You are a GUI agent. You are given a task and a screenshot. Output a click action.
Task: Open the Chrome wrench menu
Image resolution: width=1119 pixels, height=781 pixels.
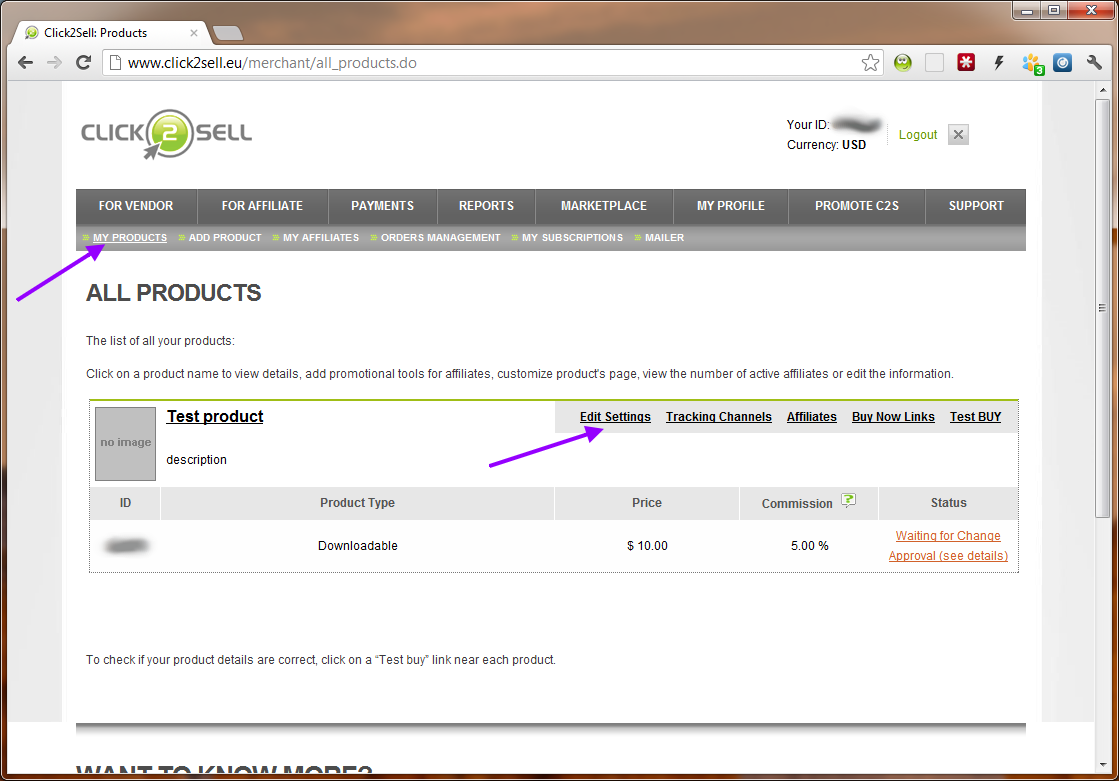[1095, 63]
